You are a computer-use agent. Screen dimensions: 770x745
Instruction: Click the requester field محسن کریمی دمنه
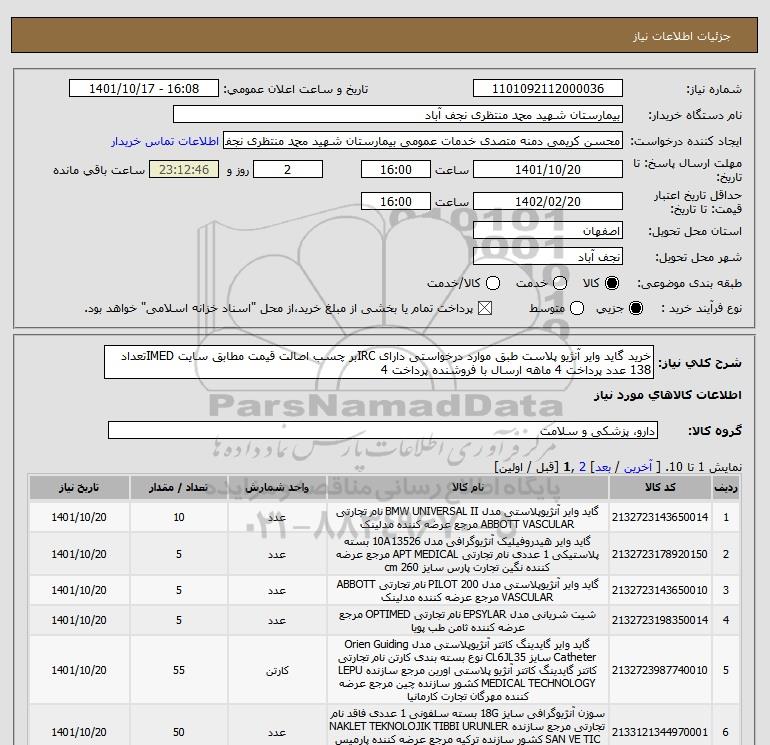[x=423, y=140]
